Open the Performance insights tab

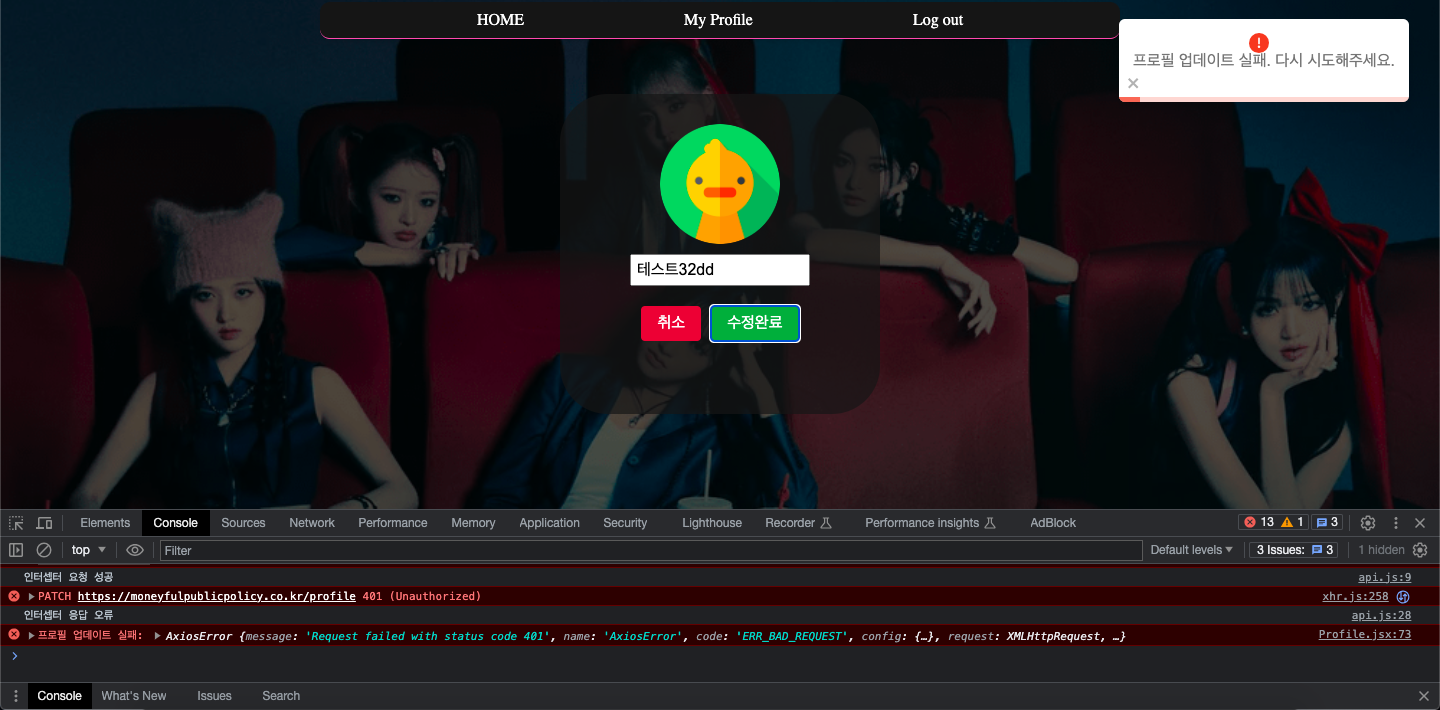[x=930, y=523]
